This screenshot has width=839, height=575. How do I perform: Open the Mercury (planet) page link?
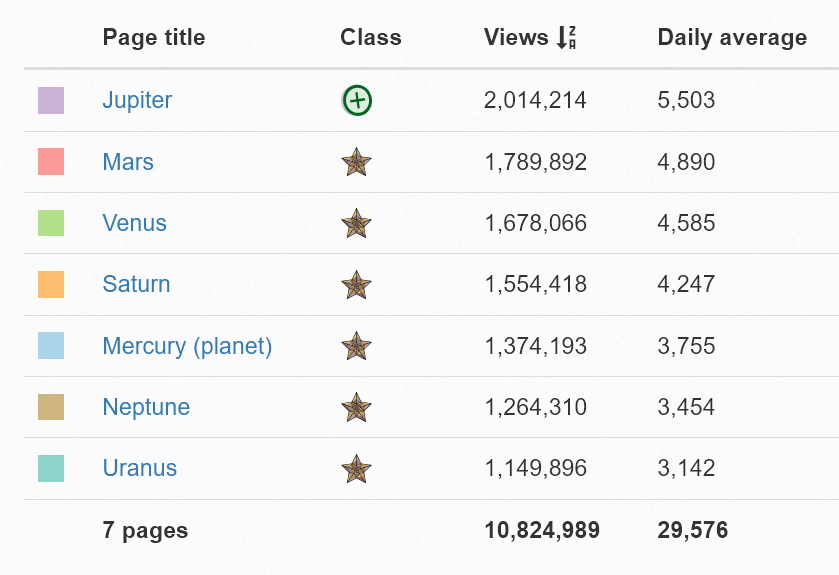coord(187,346)
